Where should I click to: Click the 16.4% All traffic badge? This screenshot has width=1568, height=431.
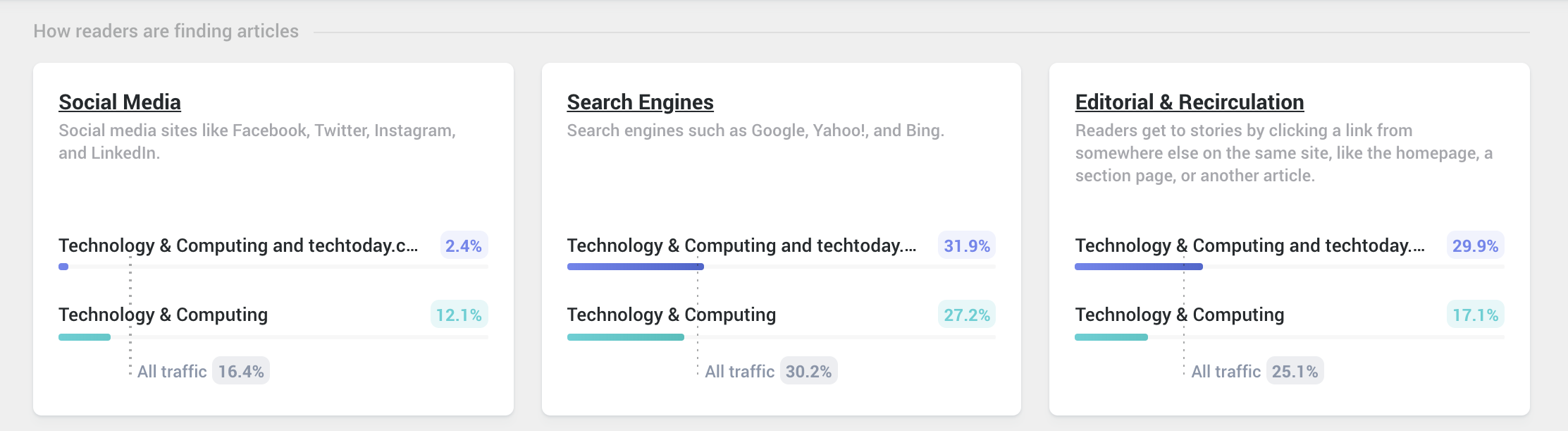(x=241, y=371)
